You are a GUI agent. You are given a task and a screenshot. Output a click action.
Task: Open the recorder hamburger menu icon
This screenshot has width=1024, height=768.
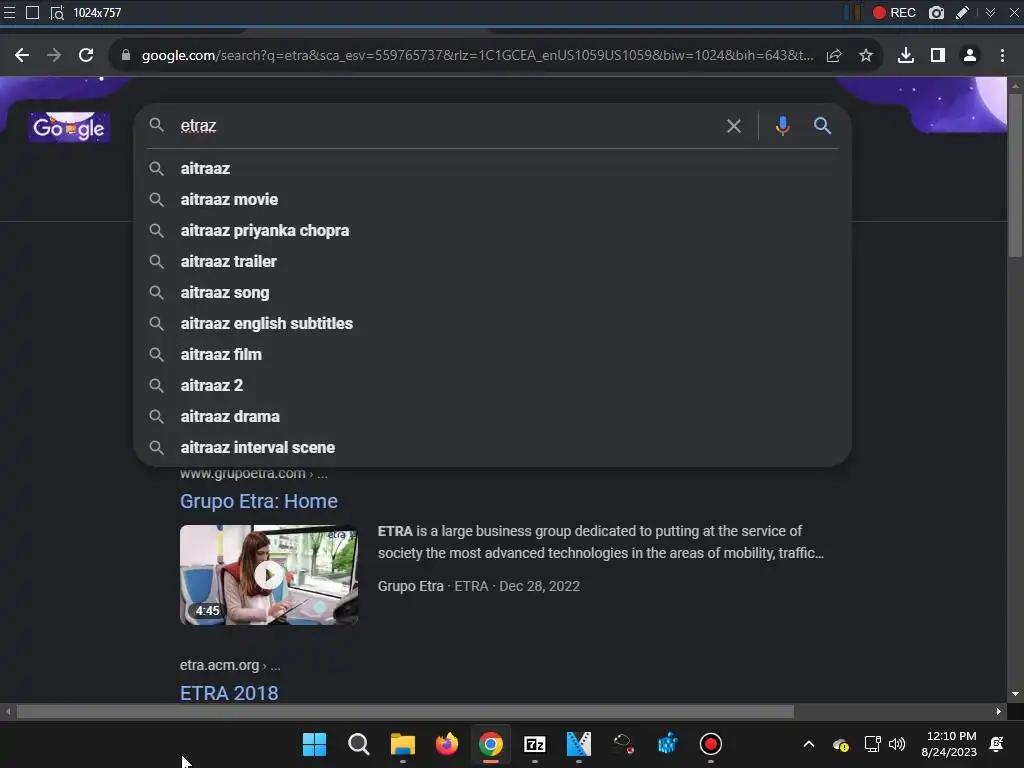click(x=9, y=12)
